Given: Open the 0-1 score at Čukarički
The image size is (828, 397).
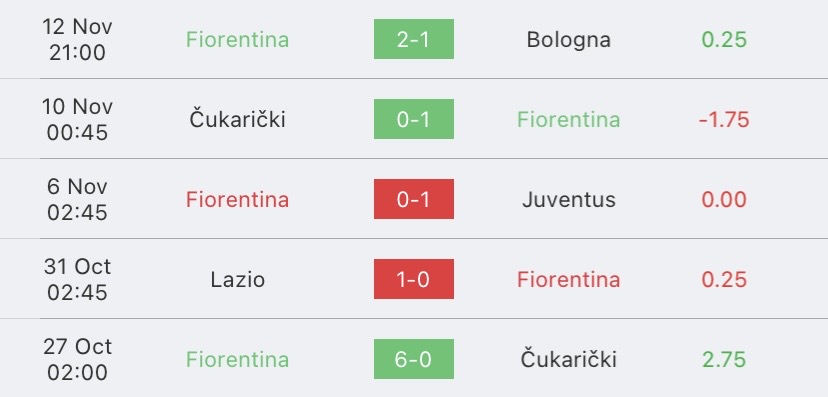Looking at the screenshot, I should coord(413,119).
